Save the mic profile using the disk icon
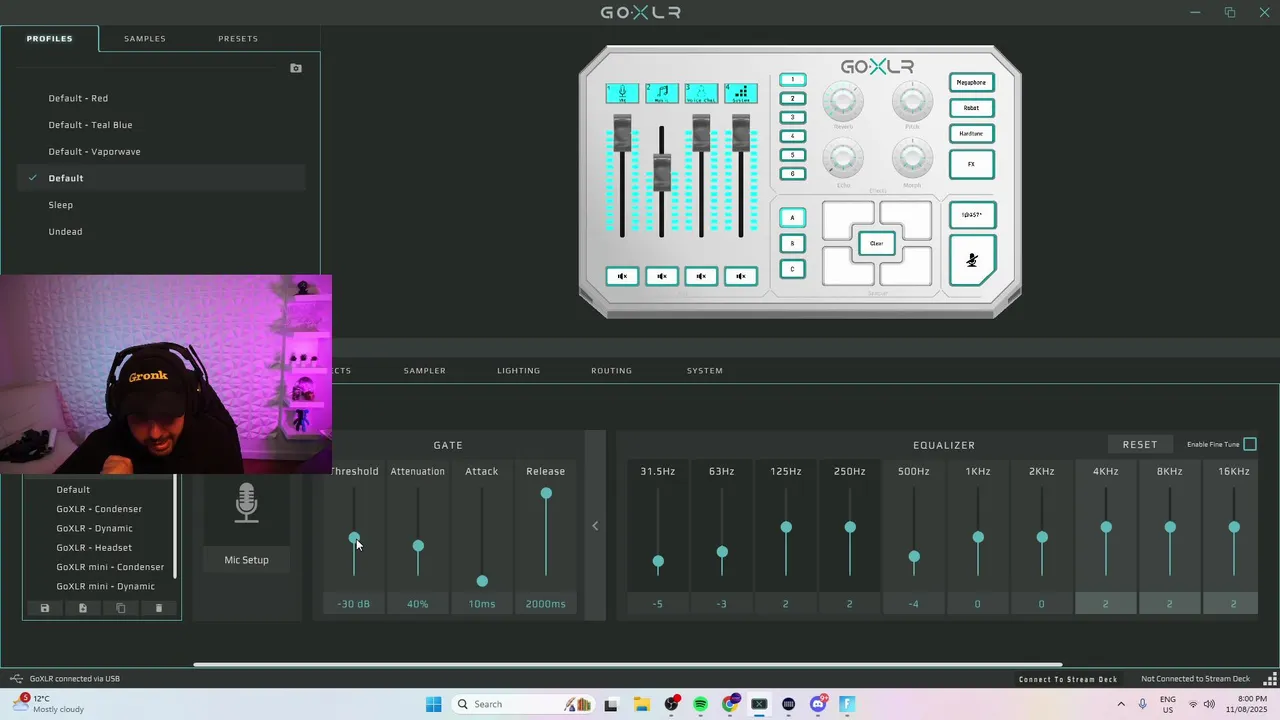The image size is (1280, 720). pyautogui.click(x=44, y=608)
